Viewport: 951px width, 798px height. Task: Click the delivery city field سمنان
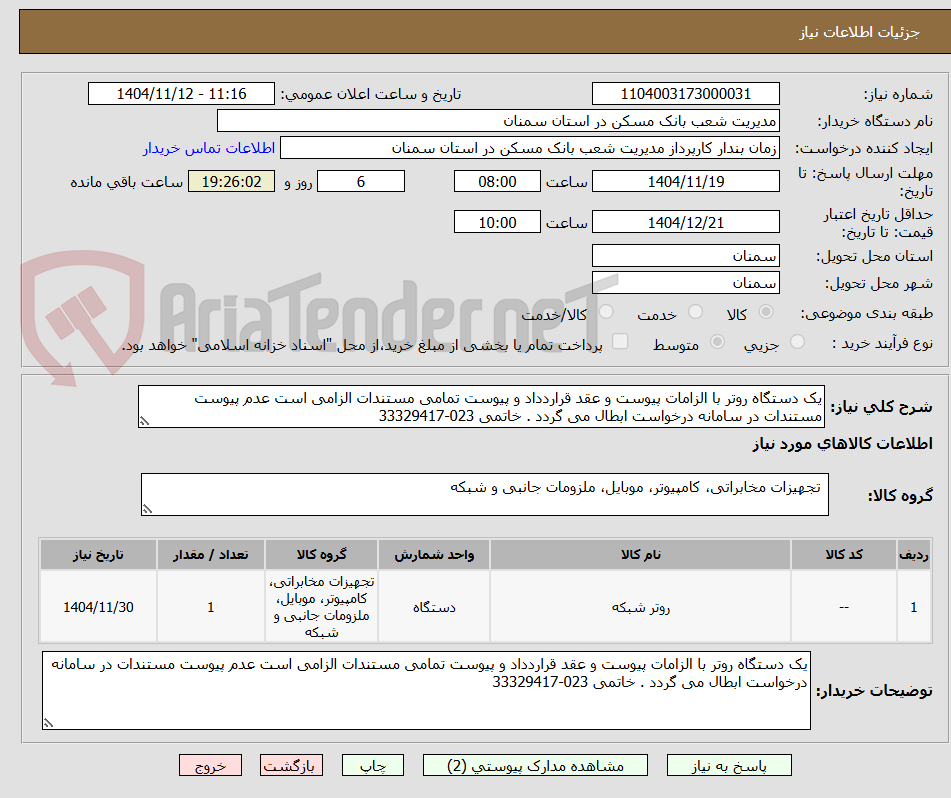coord(685,283)
